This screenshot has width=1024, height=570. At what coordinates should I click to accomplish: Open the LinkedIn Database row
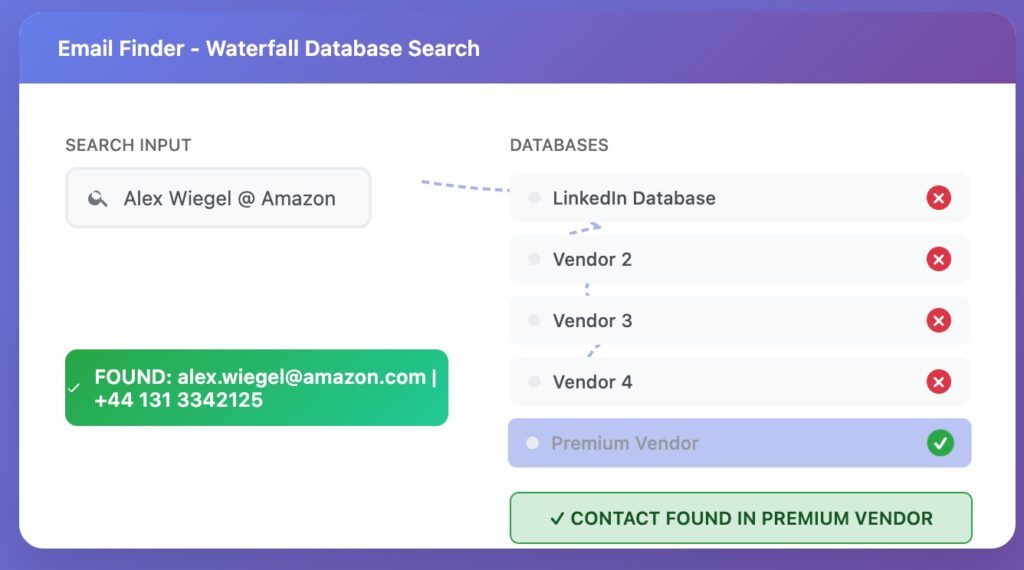coord(739,198)
